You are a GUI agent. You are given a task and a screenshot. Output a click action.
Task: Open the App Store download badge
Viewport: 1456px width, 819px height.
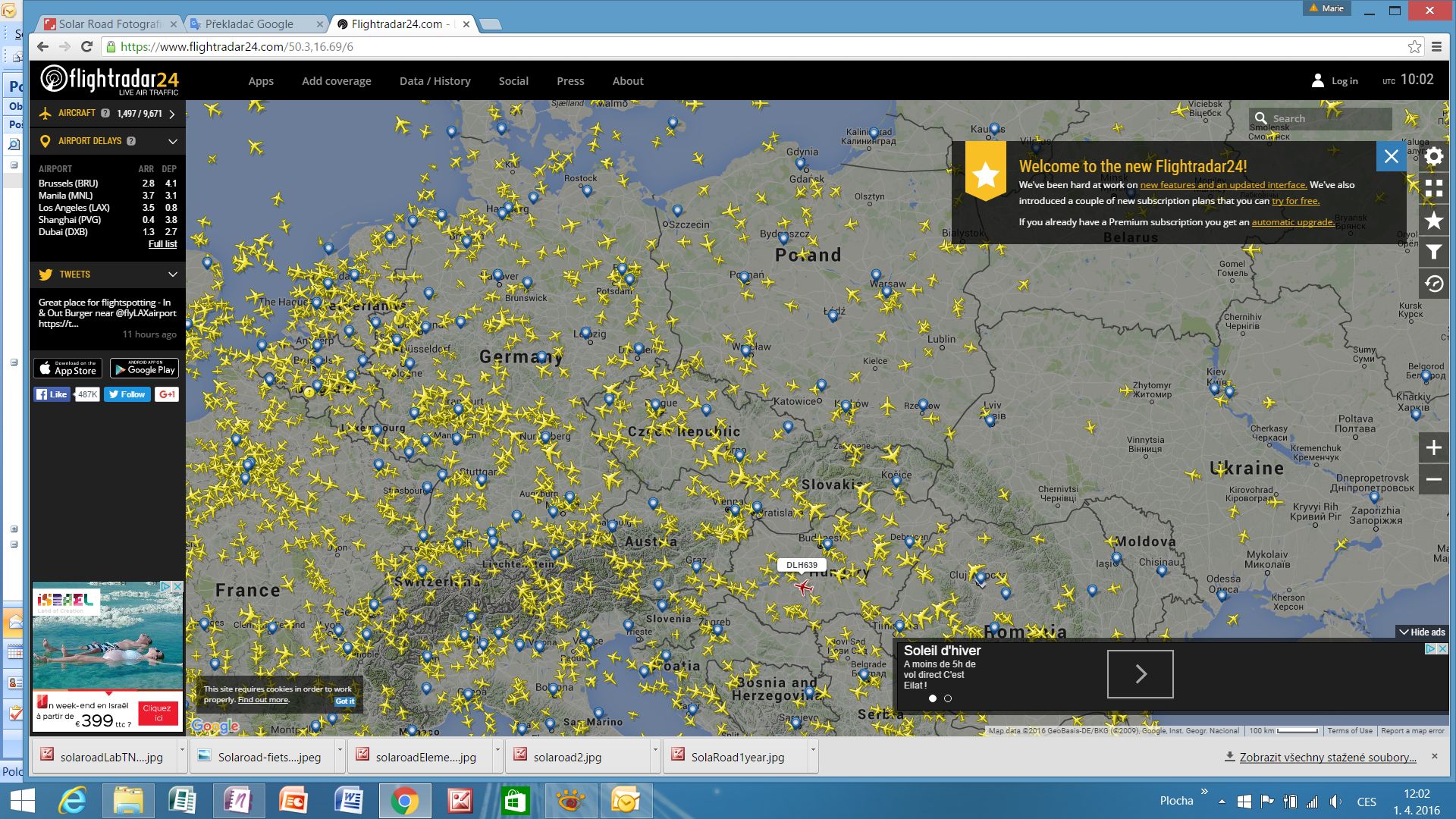67,369
